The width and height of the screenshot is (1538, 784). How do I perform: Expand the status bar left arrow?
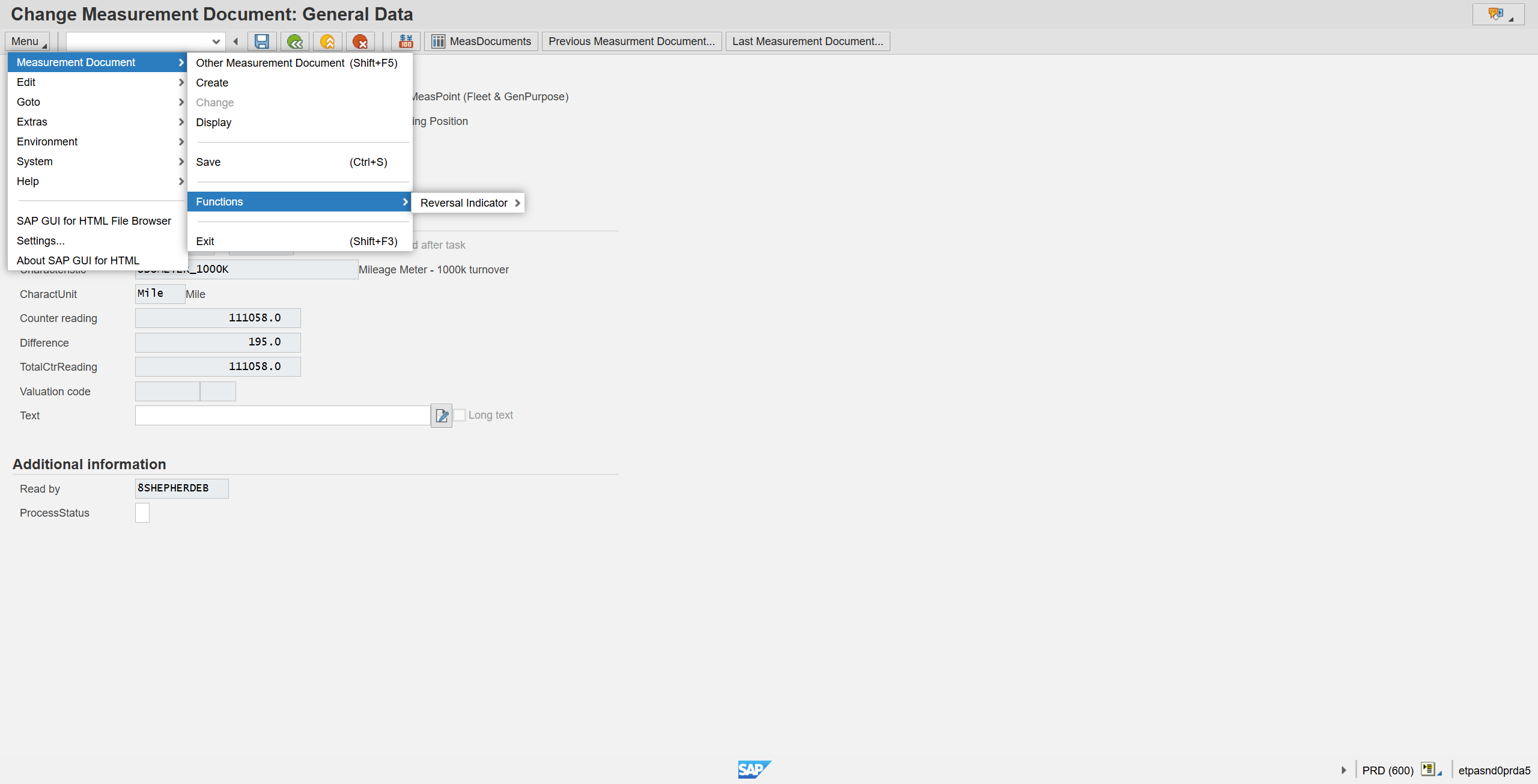[x=1343, y=770]
